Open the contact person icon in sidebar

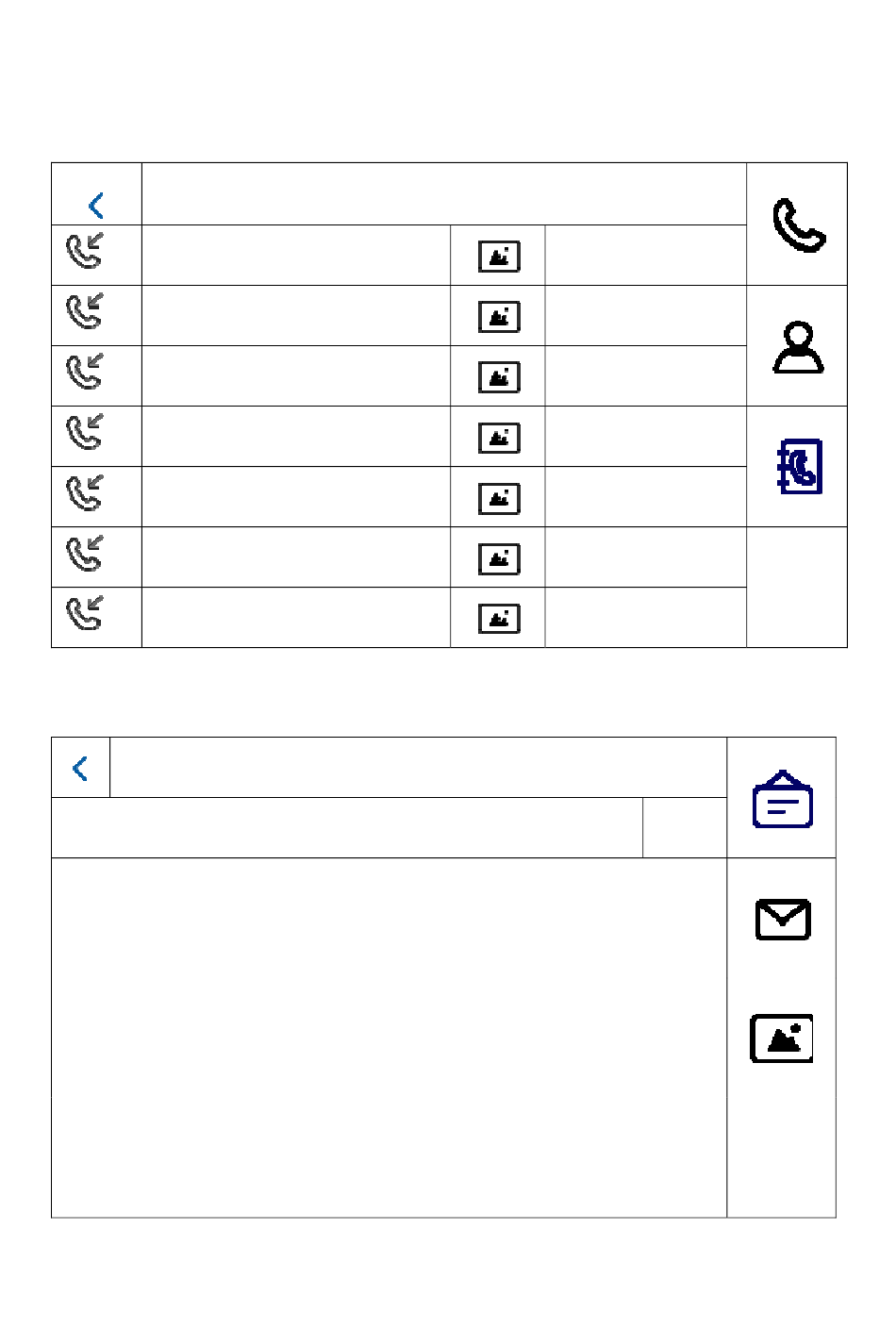coord(798,347)
